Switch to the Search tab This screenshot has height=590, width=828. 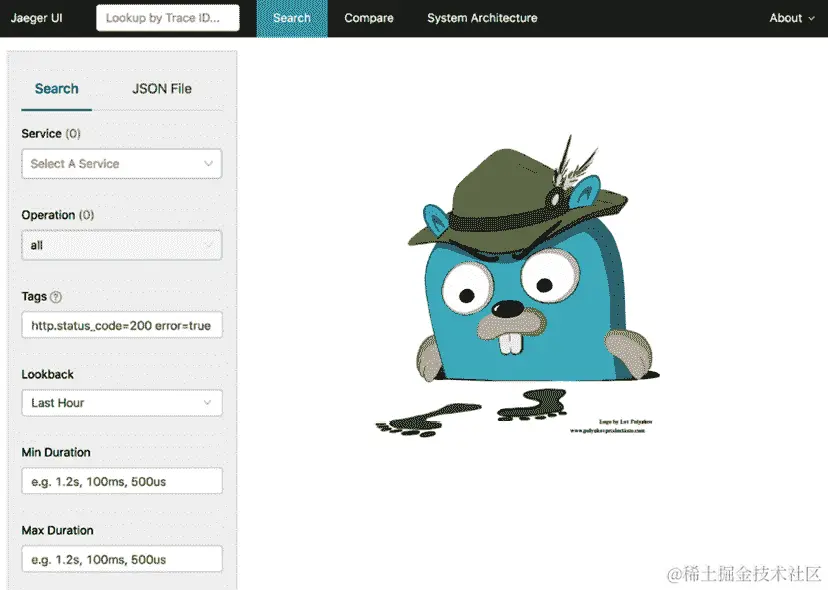click(x=56, y=88)
